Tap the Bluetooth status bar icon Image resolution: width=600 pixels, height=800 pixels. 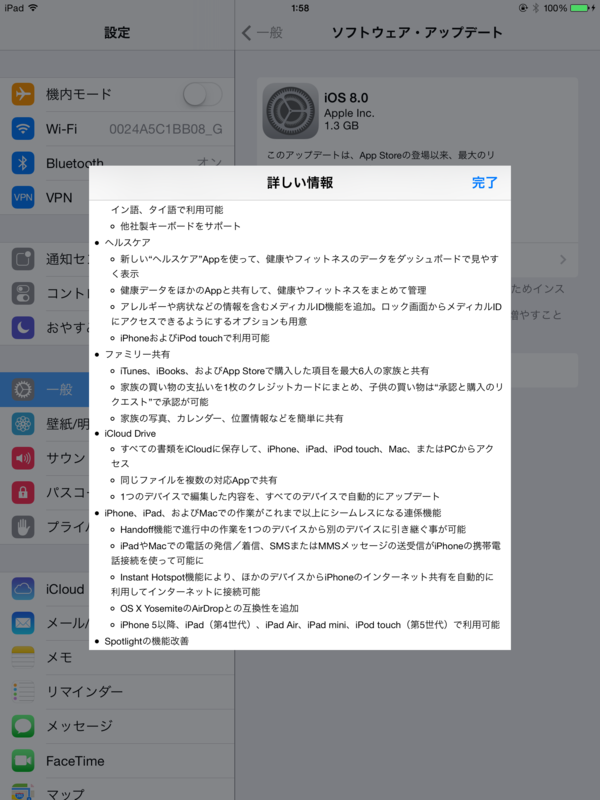tap(536, 8)
